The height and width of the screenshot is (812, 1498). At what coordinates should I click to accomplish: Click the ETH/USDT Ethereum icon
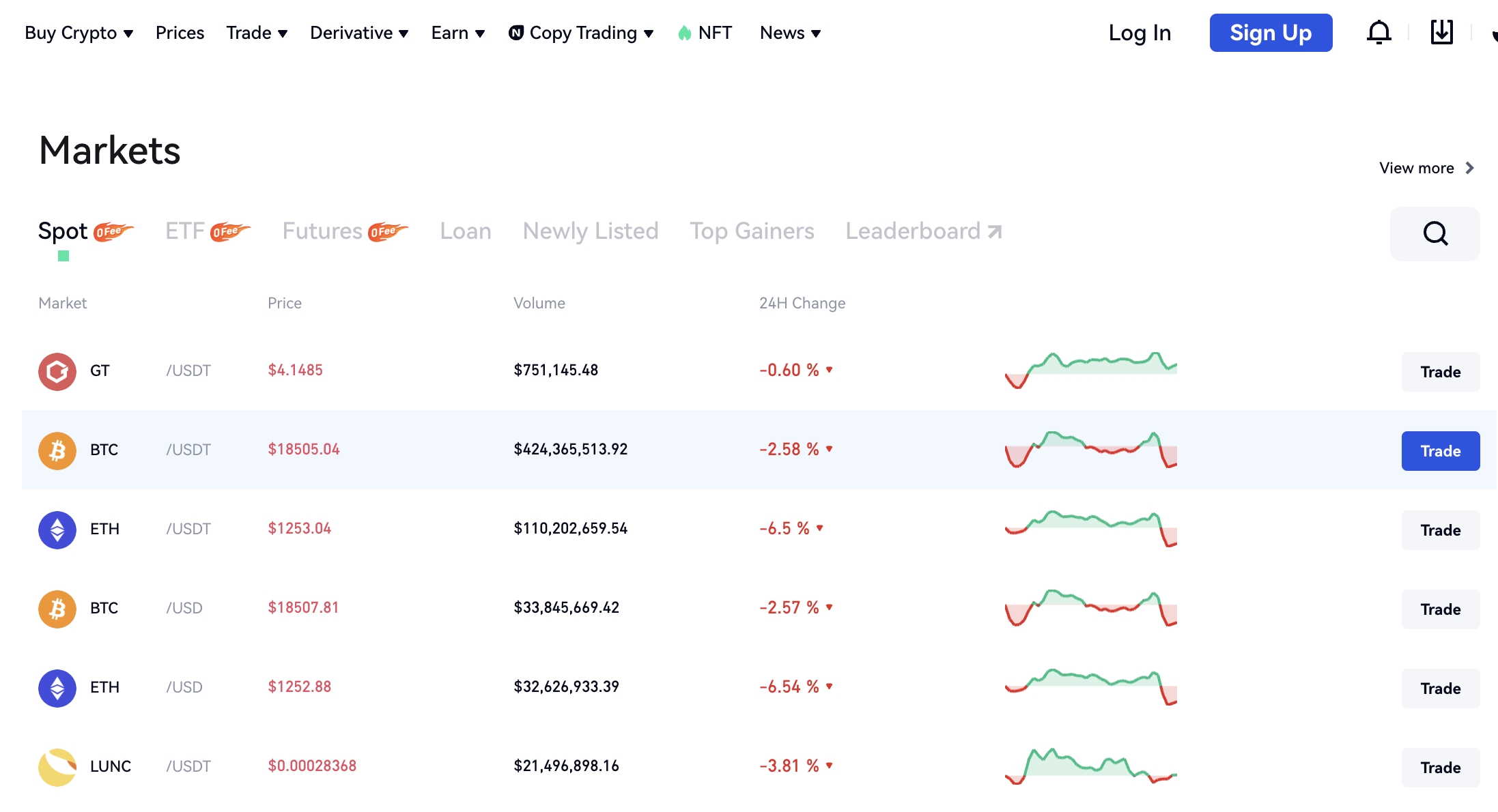point(57,529)
